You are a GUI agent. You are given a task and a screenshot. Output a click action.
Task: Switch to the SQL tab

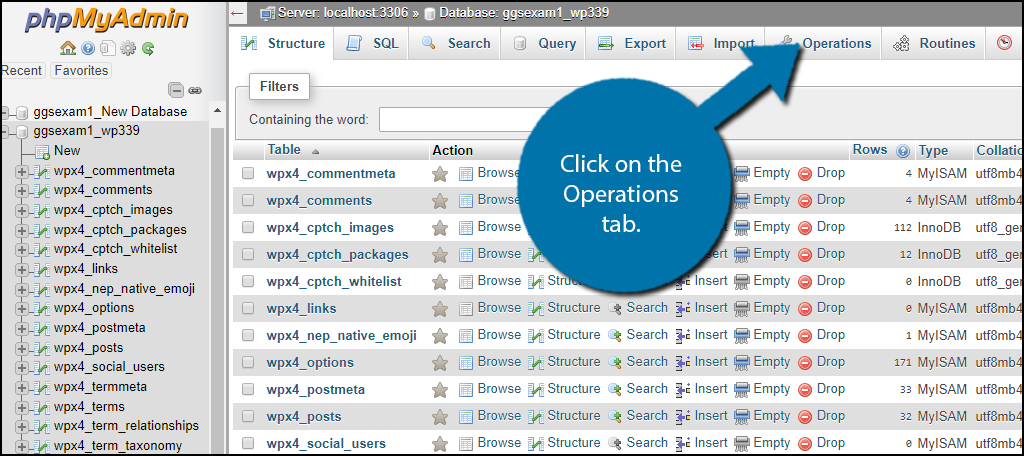tap(372, 44)
